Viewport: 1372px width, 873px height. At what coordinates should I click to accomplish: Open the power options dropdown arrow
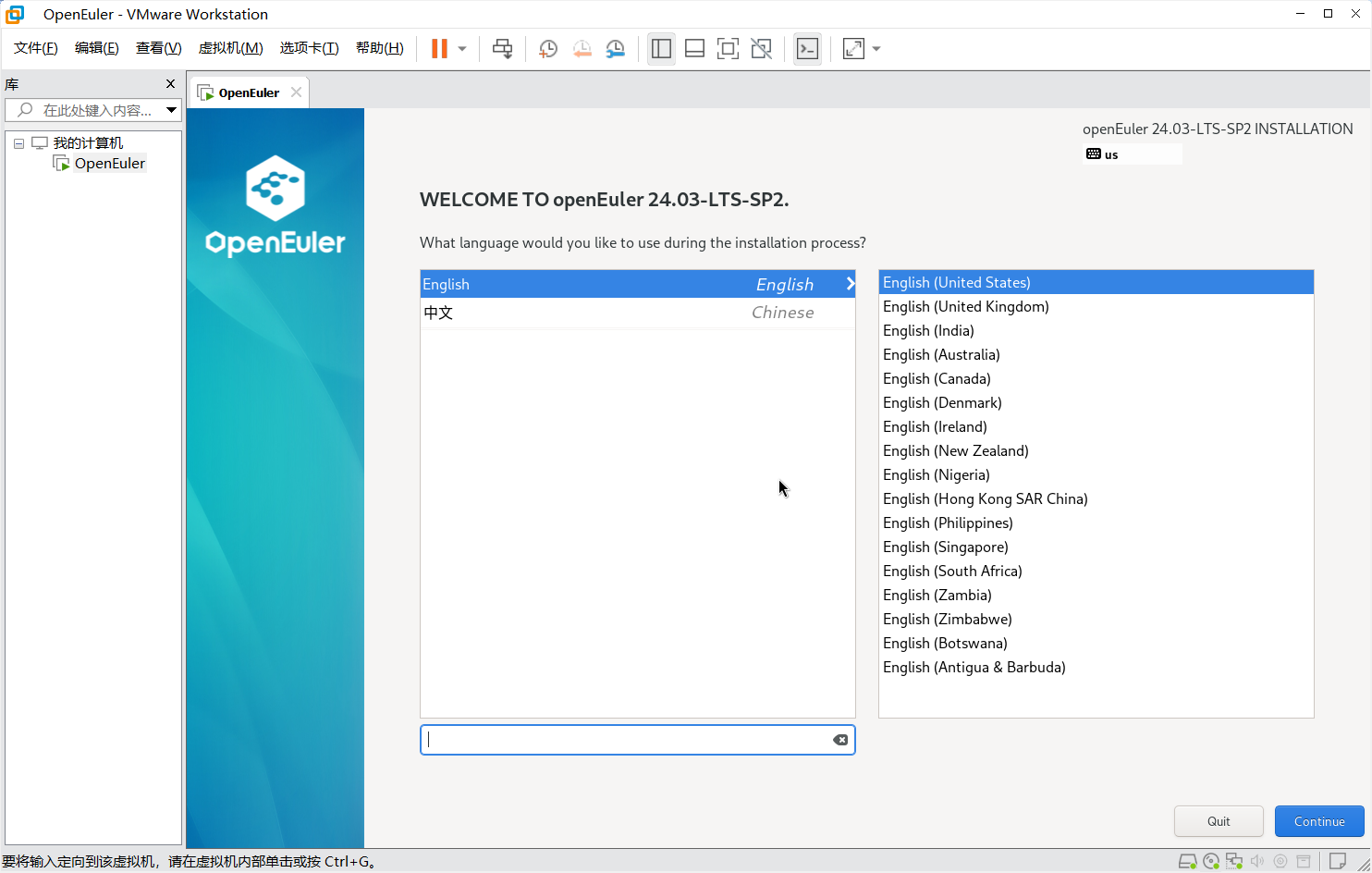462,49
